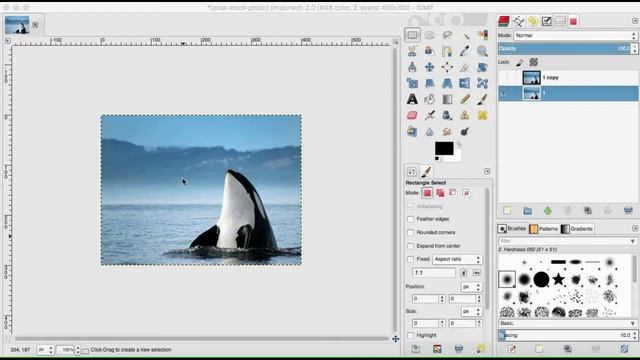Switch to the Brushes tab
This screenshot has height=360, width=640.
click(512, 229)
